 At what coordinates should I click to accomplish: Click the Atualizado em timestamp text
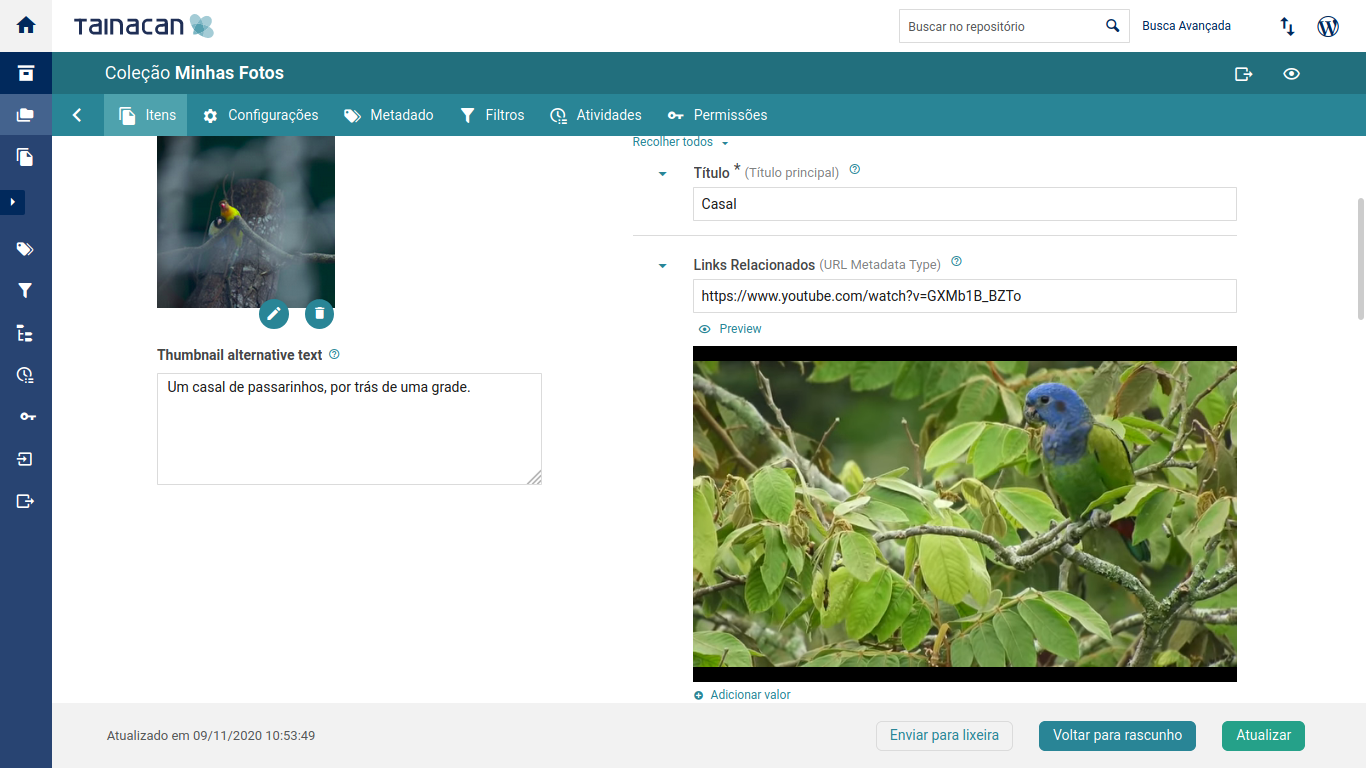[x=211, y=736]
